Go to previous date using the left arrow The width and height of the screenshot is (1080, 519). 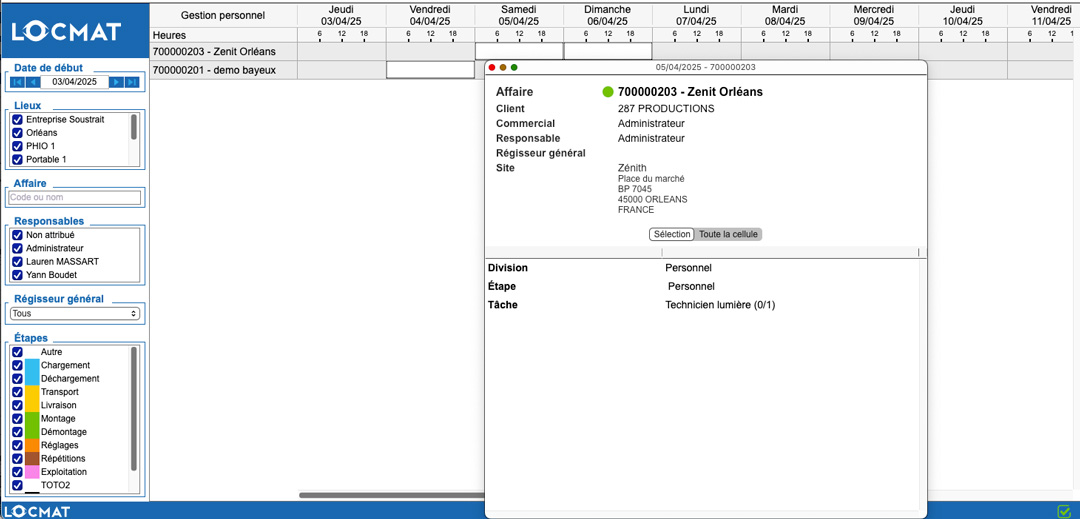(32, 82)
